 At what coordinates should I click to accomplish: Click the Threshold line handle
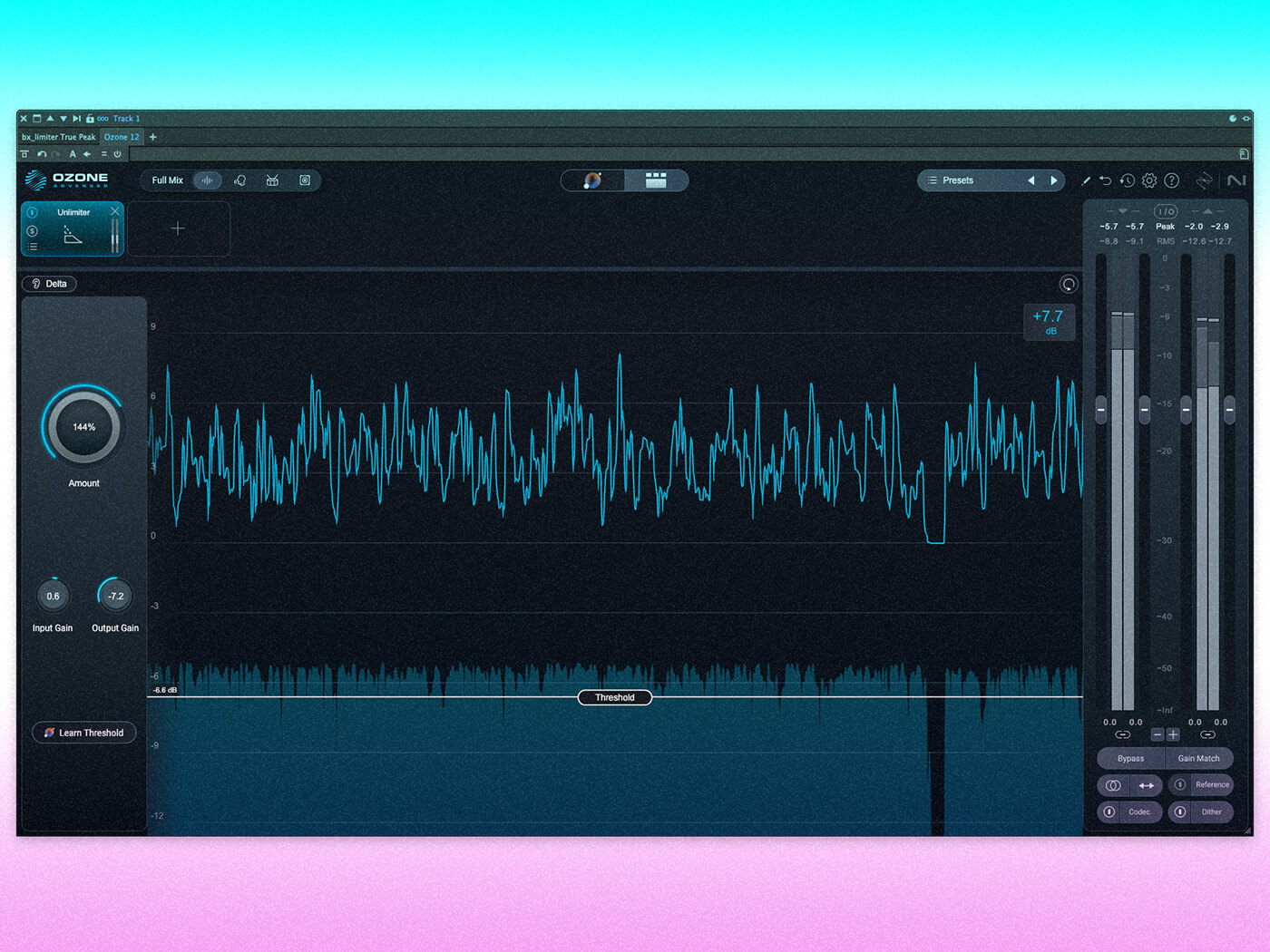[615, 697]
